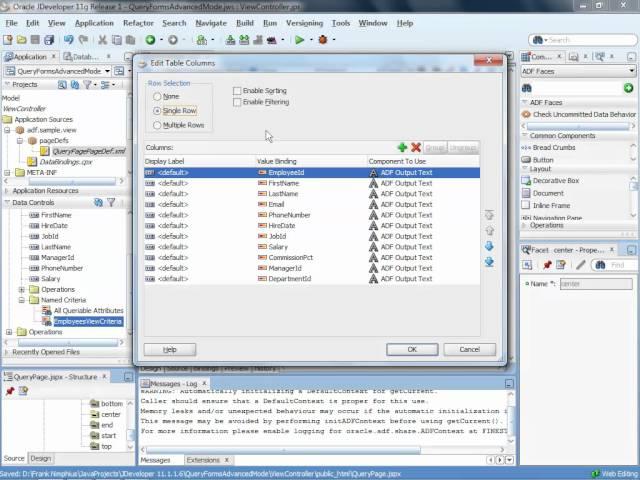The height and width of the screenshot is (480, 640).
Task: Move selected column to the bottom
Action: [x=489, y=262]
